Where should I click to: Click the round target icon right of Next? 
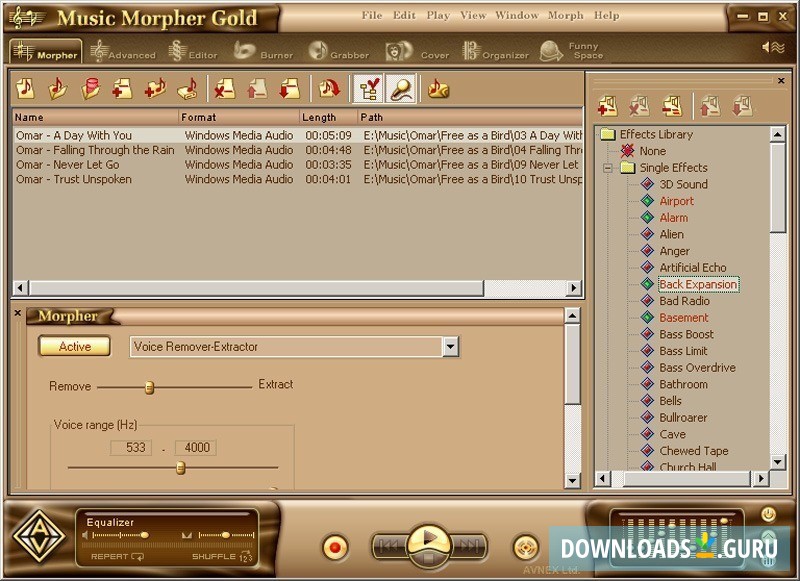(x=526, y=548)
